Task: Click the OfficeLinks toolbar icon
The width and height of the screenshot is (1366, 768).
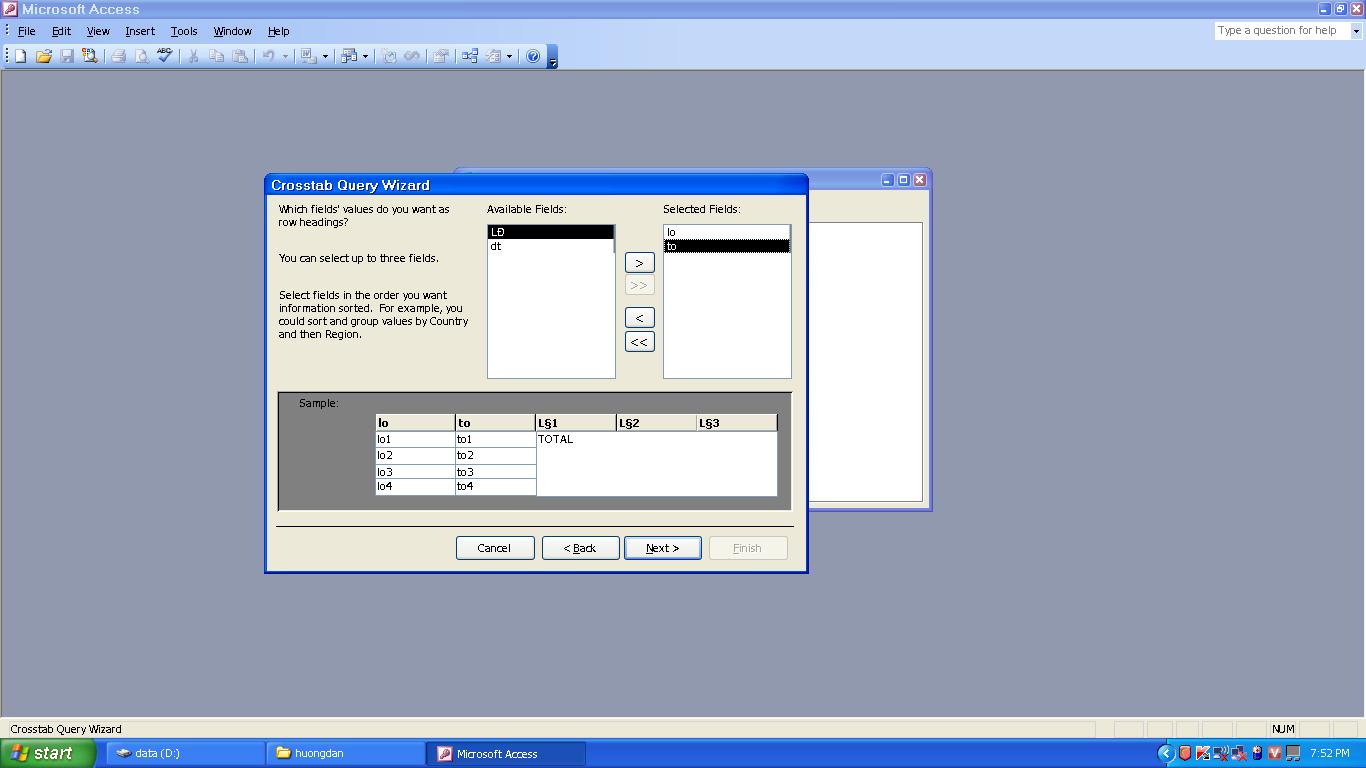Action: pyautogui.click(x=309, y=56)
